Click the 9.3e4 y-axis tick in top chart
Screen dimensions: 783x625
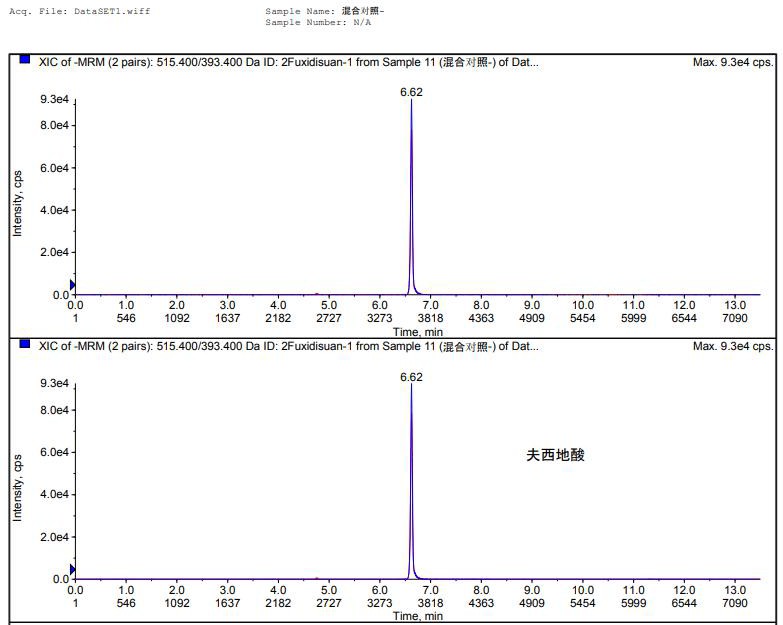tap(53, 100)
